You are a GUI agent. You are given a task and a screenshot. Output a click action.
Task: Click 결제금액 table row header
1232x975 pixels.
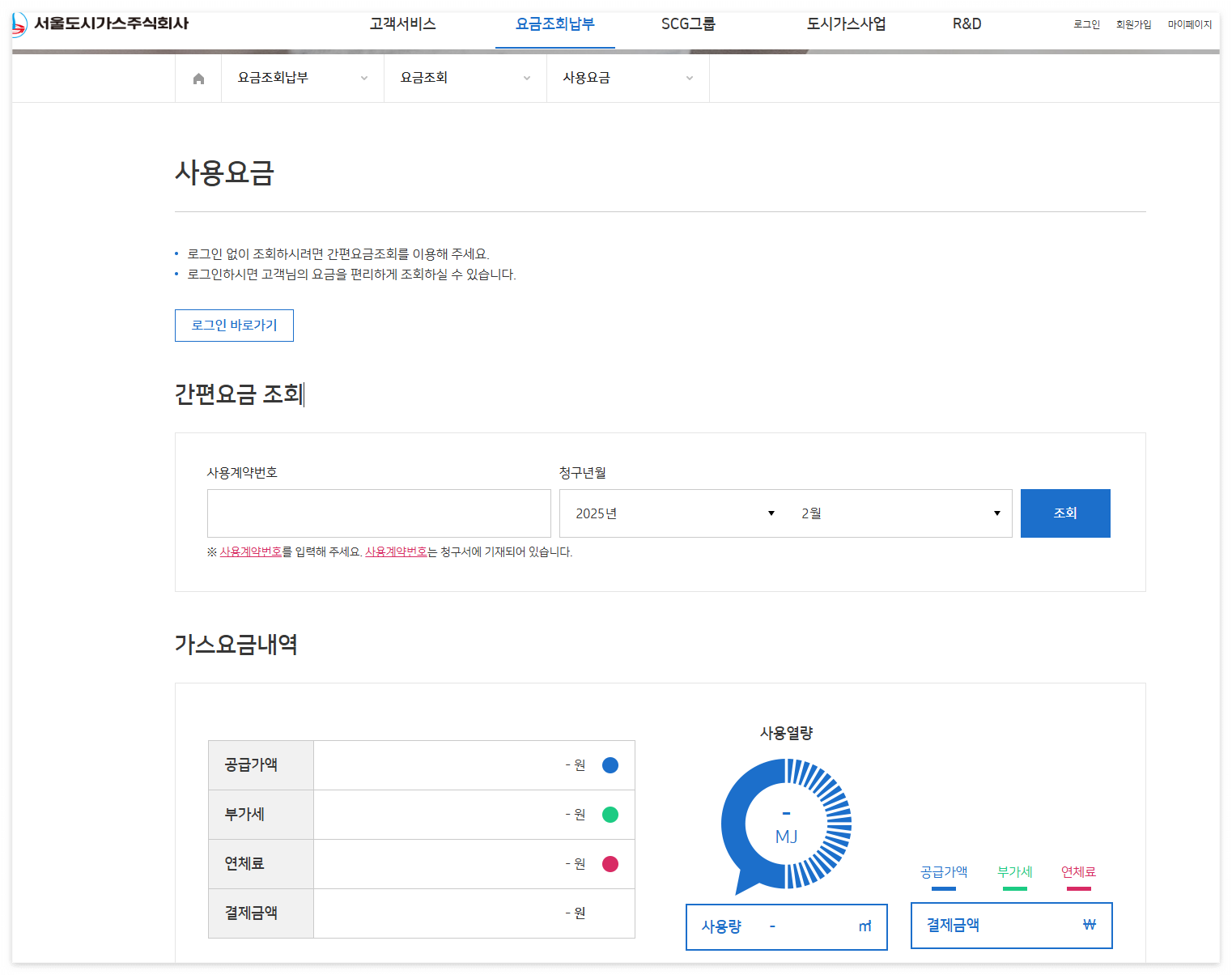(261, 913)
